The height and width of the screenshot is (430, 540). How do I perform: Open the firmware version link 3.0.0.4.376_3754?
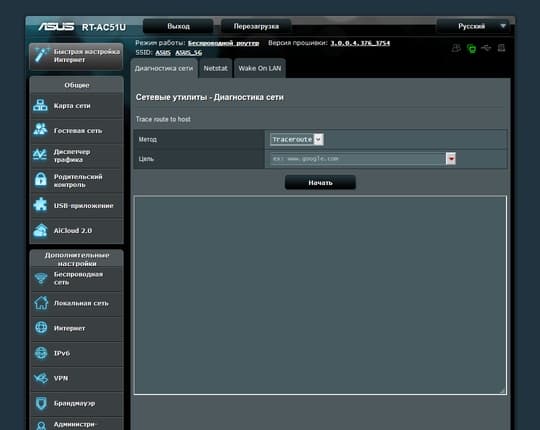(360, 43)
